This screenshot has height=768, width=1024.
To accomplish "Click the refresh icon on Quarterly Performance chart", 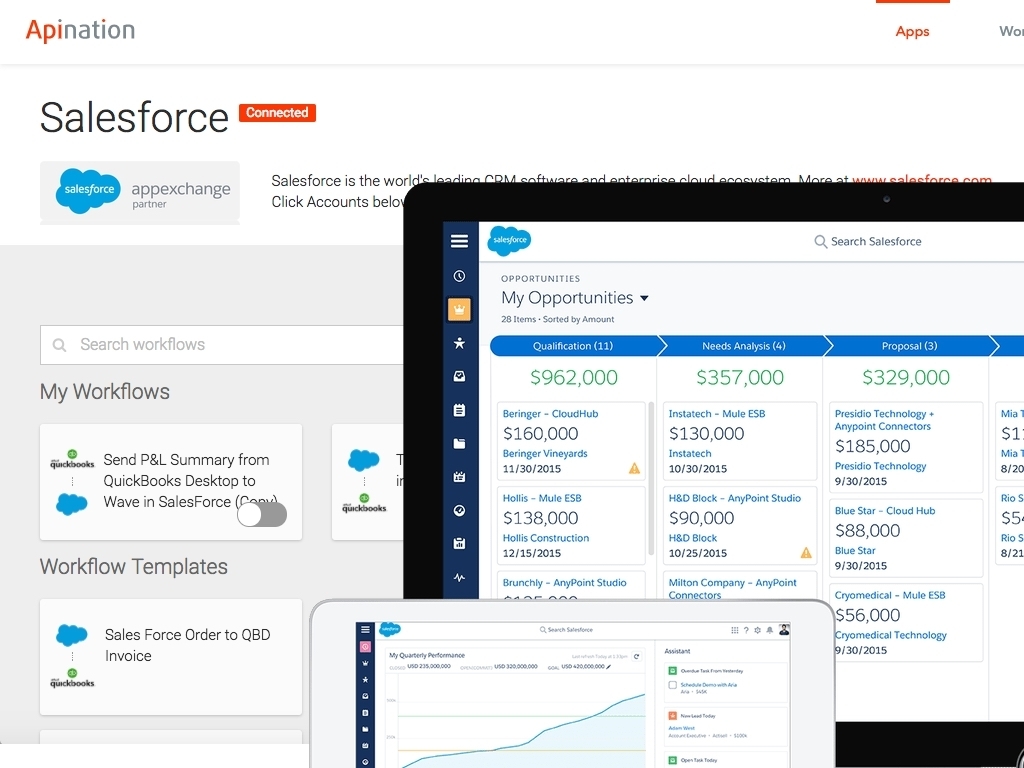I will point(637,656).
